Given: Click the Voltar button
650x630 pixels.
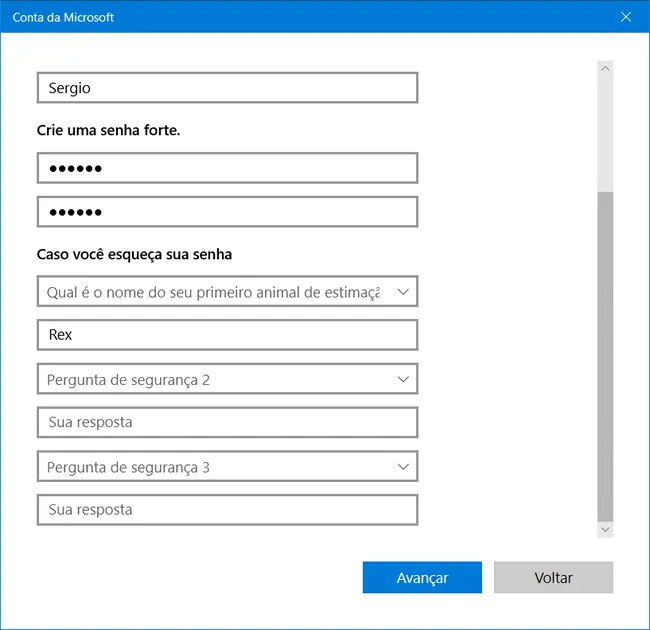Looking at the screenshot, I should tap(553, 577).
